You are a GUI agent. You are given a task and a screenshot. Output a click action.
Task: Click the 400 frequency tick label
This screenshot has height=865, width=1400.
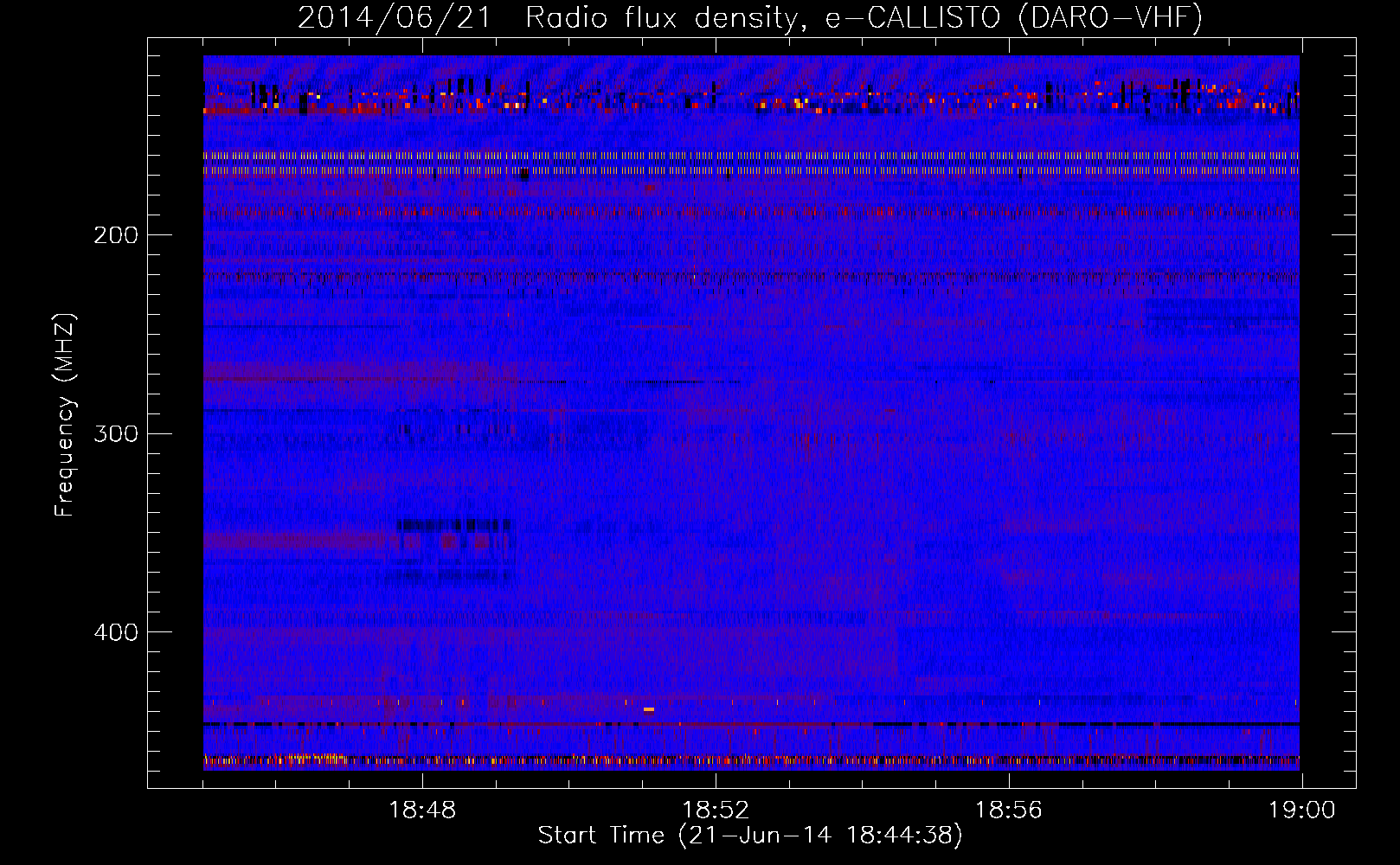pos(116,632)
